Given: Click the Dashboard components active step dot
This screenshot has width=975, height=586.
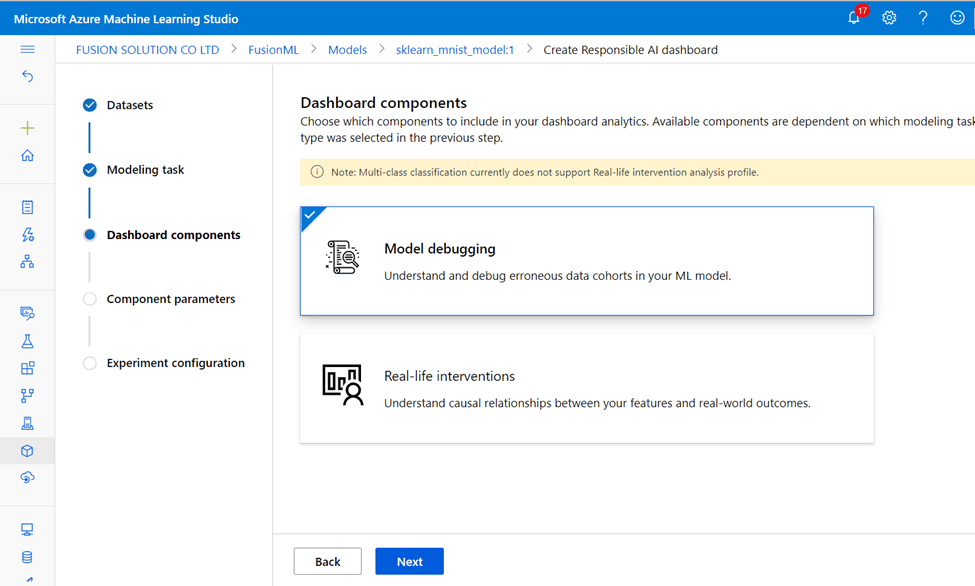Looking at the screenshot, I should point(90,235).
